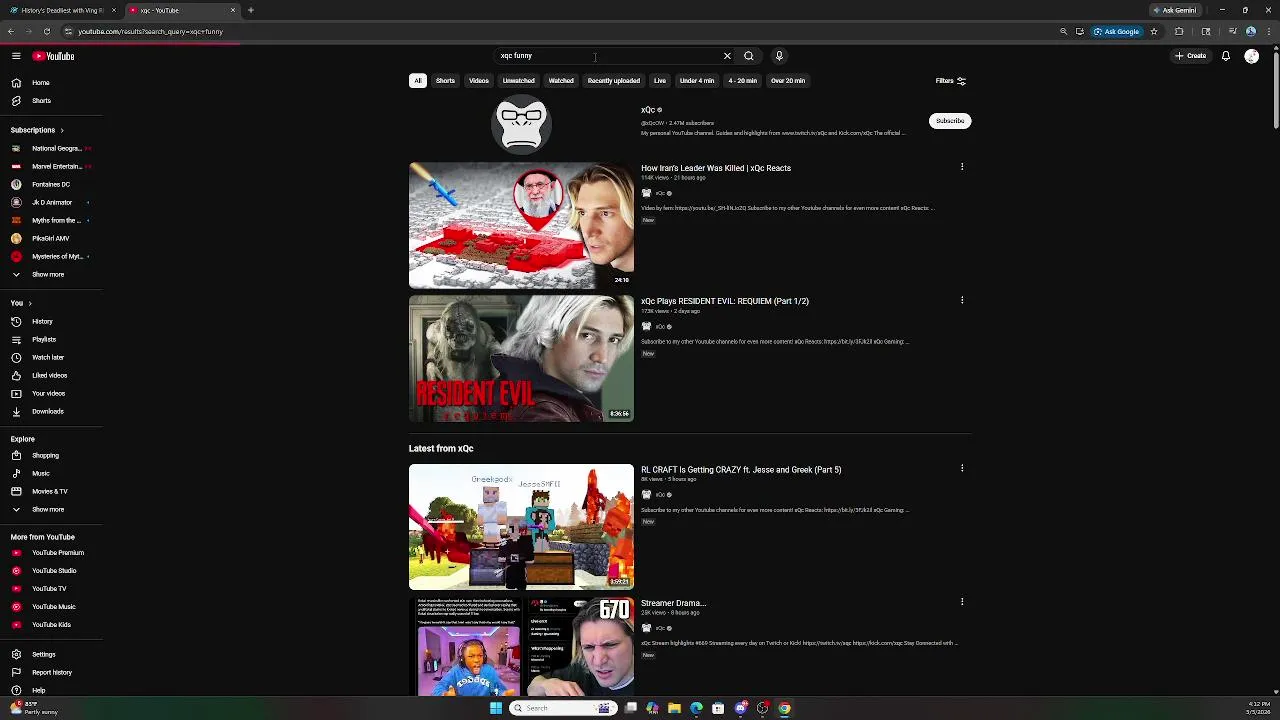
Task: Open Fontaines DC subscription channel
Action: pos(51,184)
